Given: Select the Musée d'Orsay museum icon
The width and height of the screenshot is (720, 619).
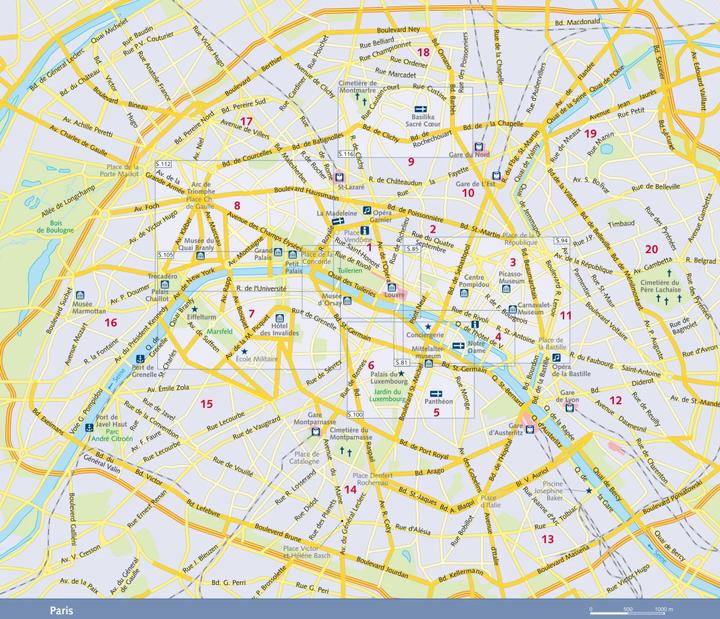Looking at the screenshot, I should click(x=348, y=301).
